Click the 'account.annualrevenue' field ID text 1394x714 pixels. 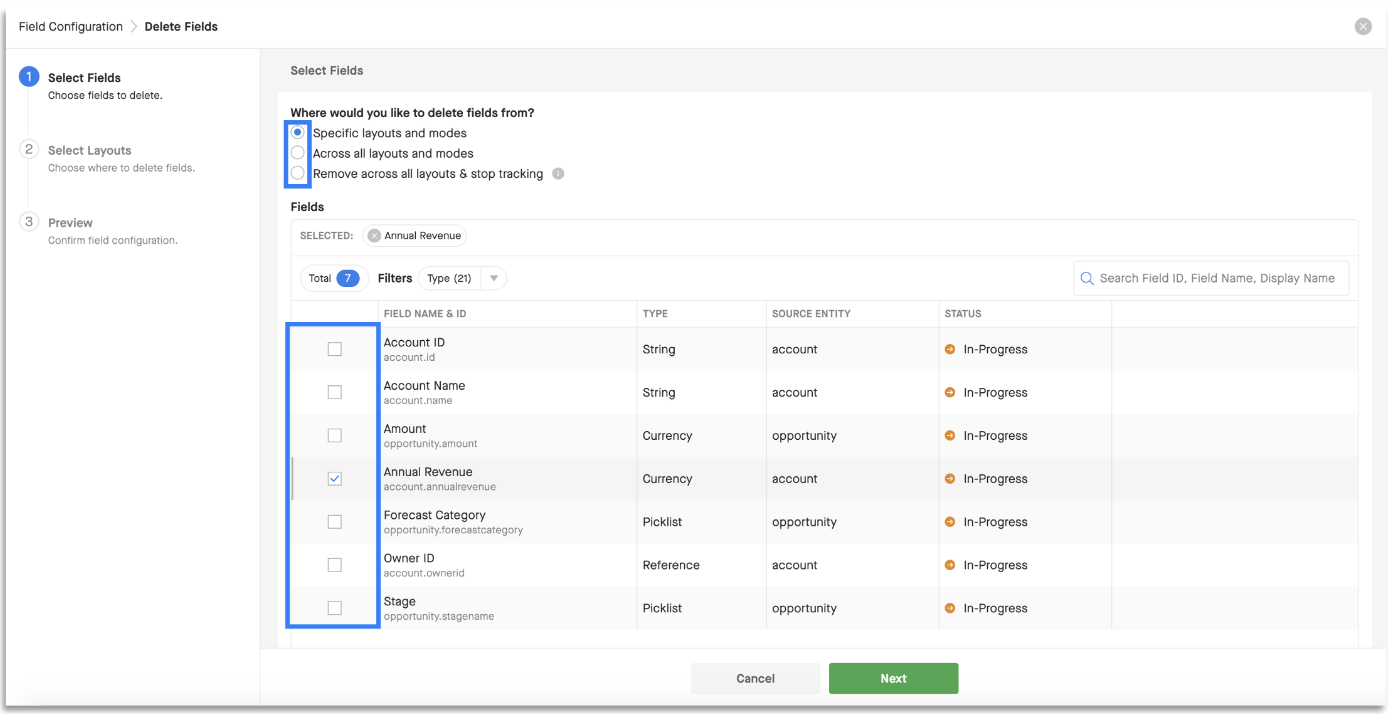pyautogui.click(x=440, y=487)
